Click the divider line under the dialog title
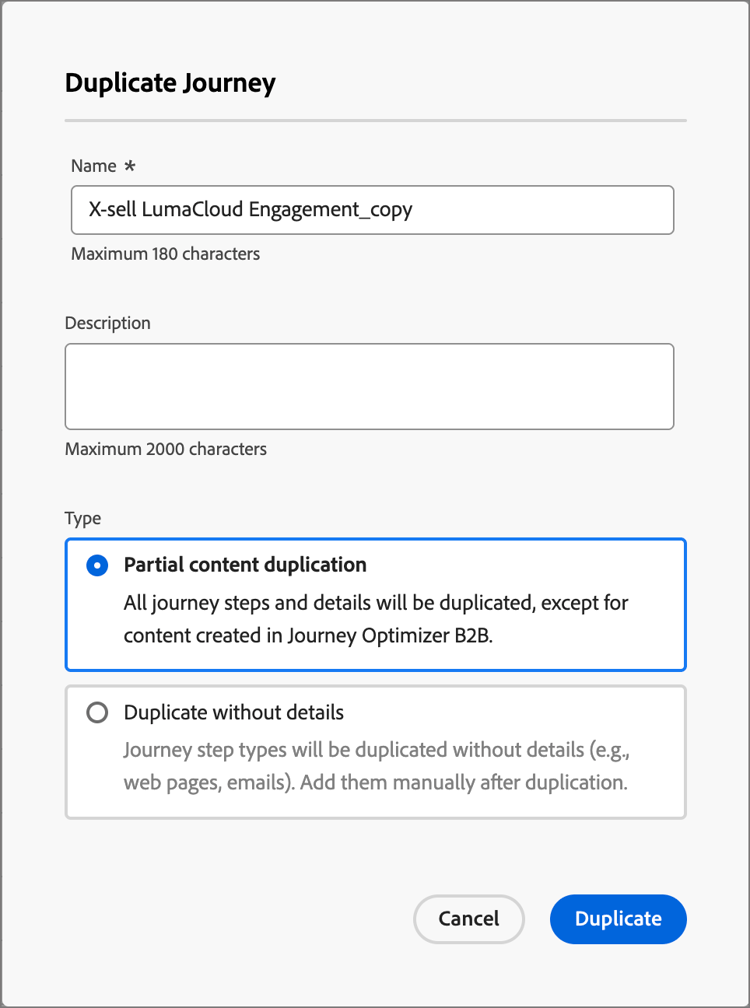The height and width of the screenshot is (1008, 750). coord(375,119)
